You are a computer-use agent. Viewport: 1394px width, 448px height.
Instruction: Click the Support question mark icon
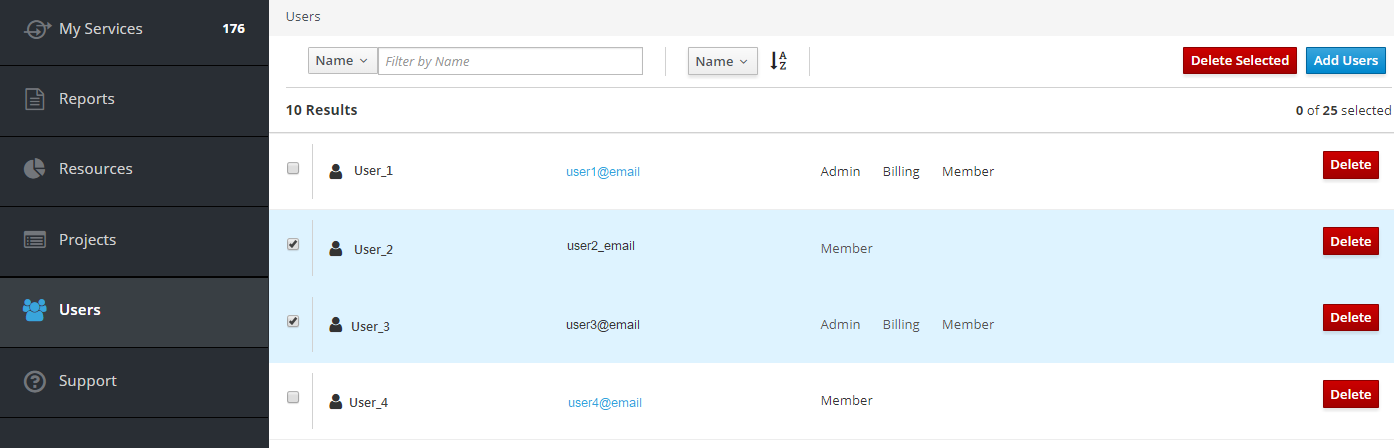click(35, 381)
